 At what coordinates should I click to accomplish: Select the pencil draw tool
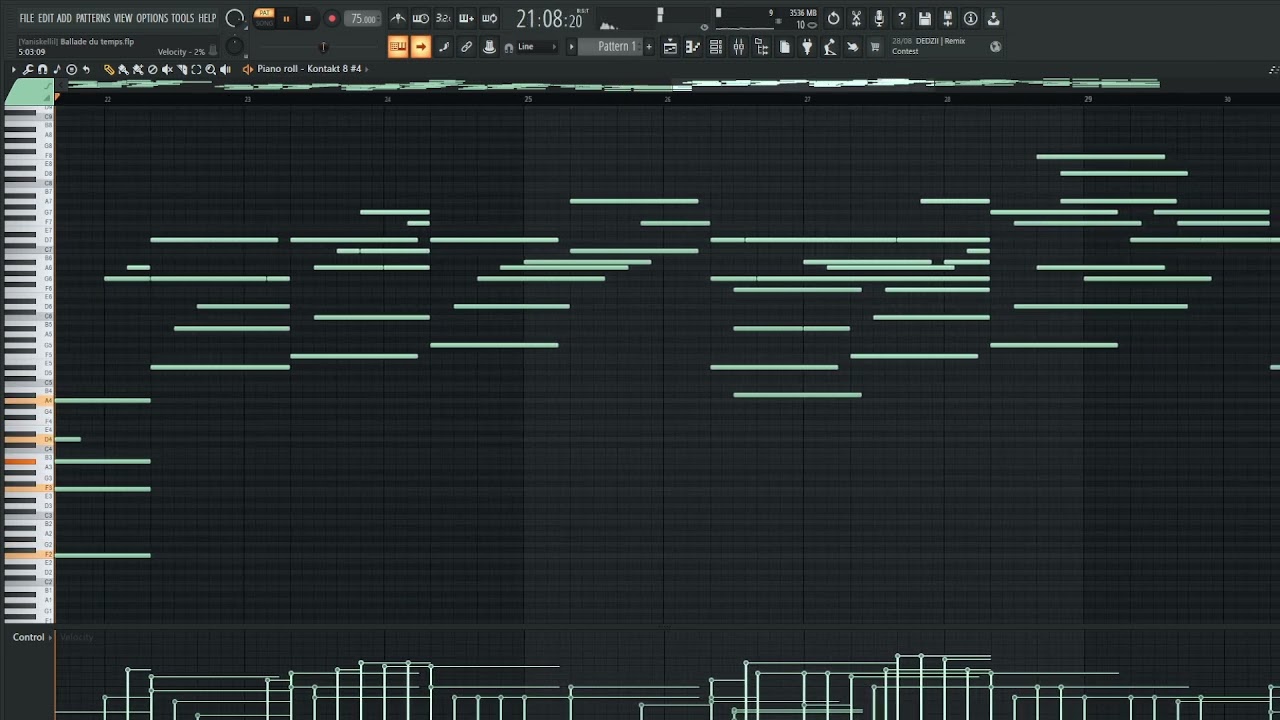tap(108, 69)
